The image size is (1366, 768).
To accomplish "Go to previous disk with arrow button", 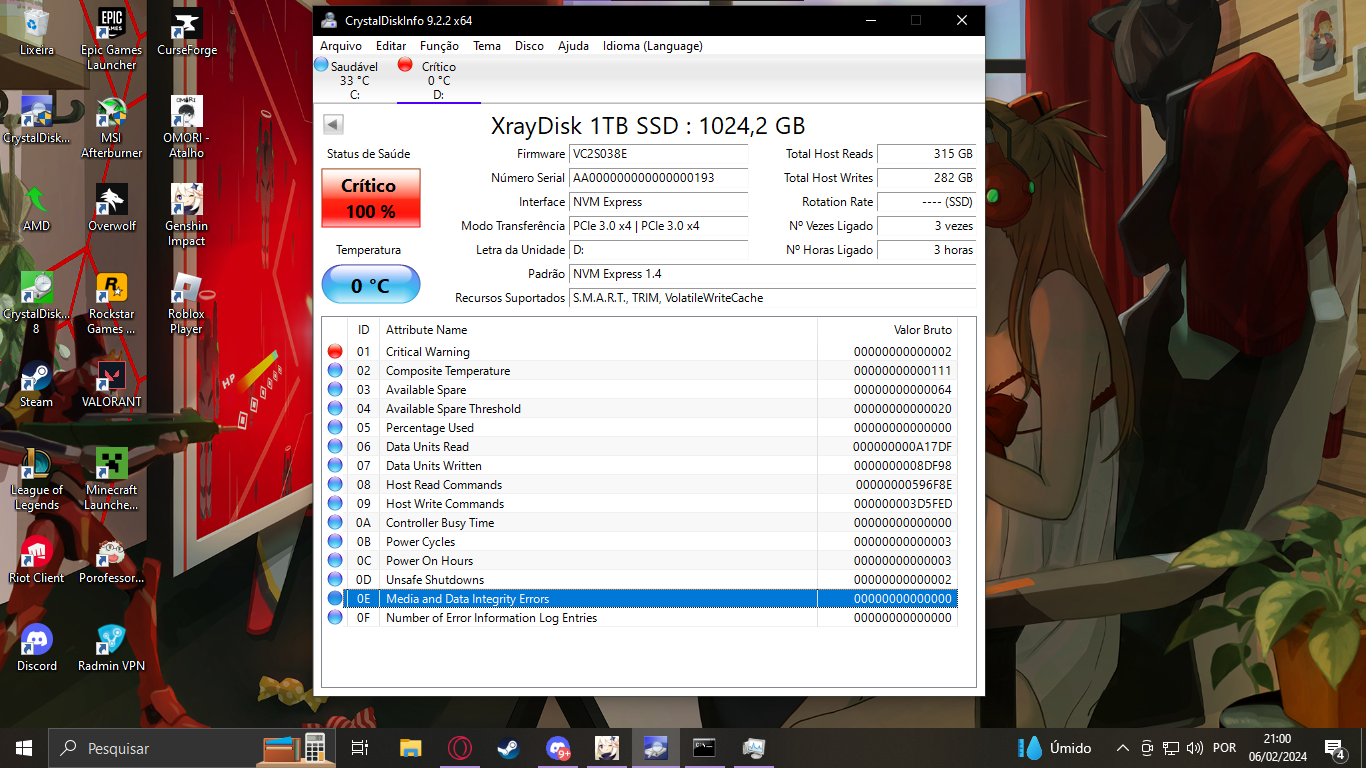I will pyautogui.click(x=334, y=124).
